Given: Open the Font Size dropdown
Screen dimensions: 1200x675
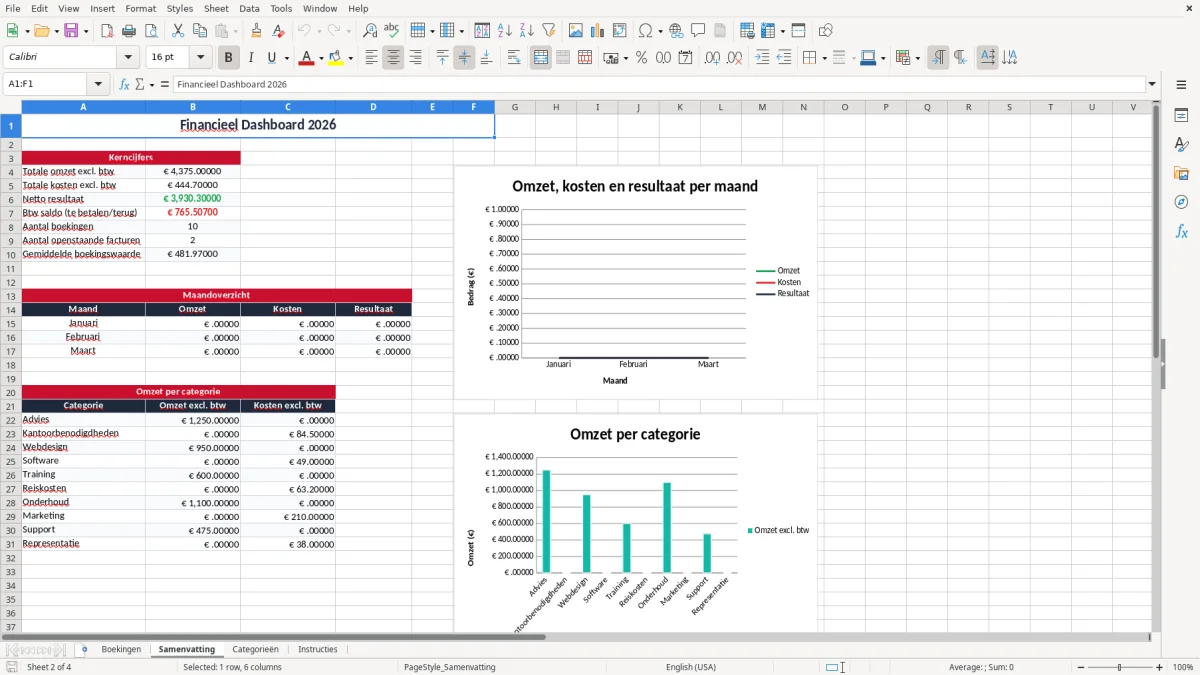Looking at the screenshot, I should (x=201, y=58).
